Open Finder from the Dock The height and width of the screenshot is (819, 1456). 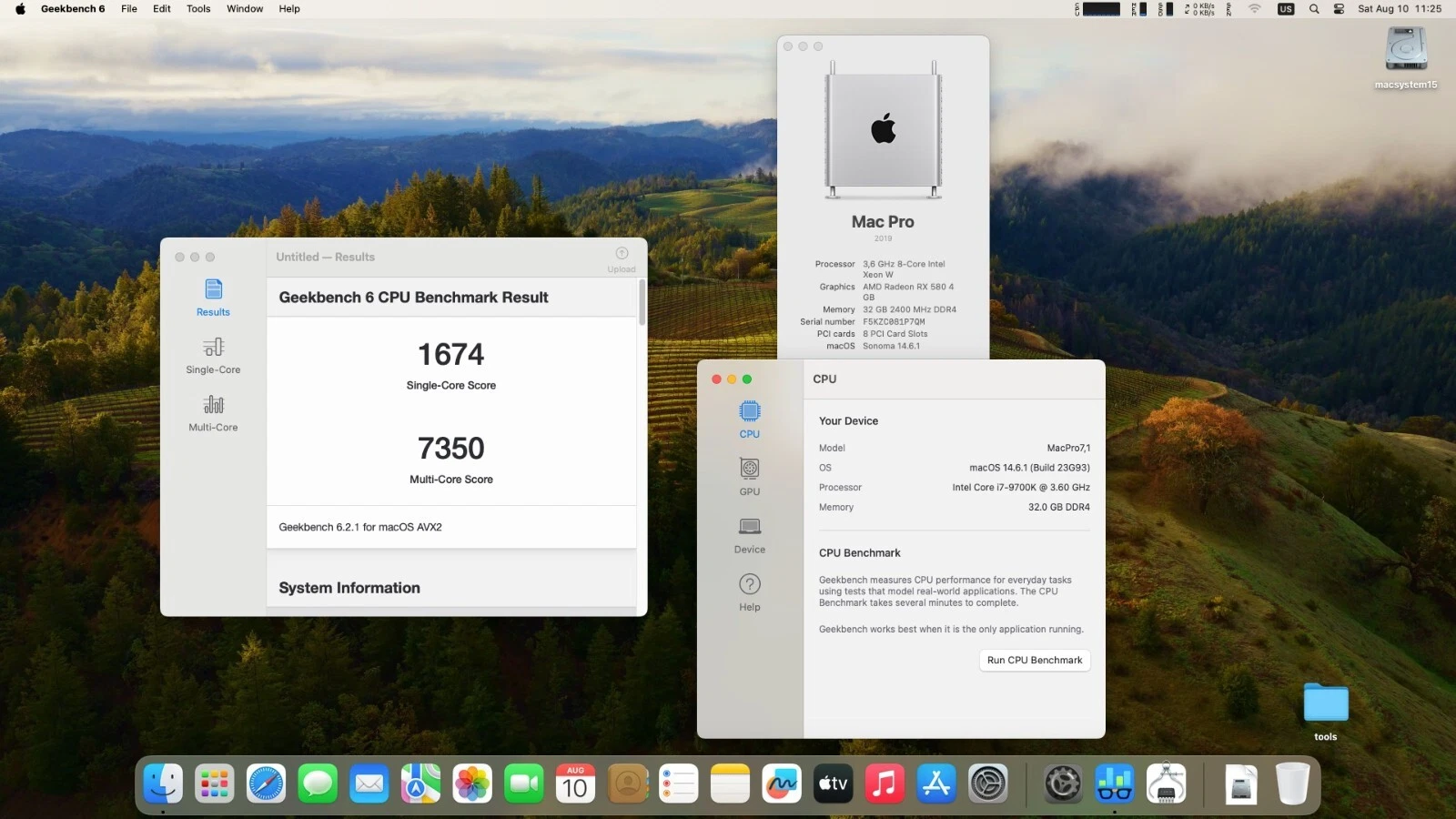[x=163, y=784]
